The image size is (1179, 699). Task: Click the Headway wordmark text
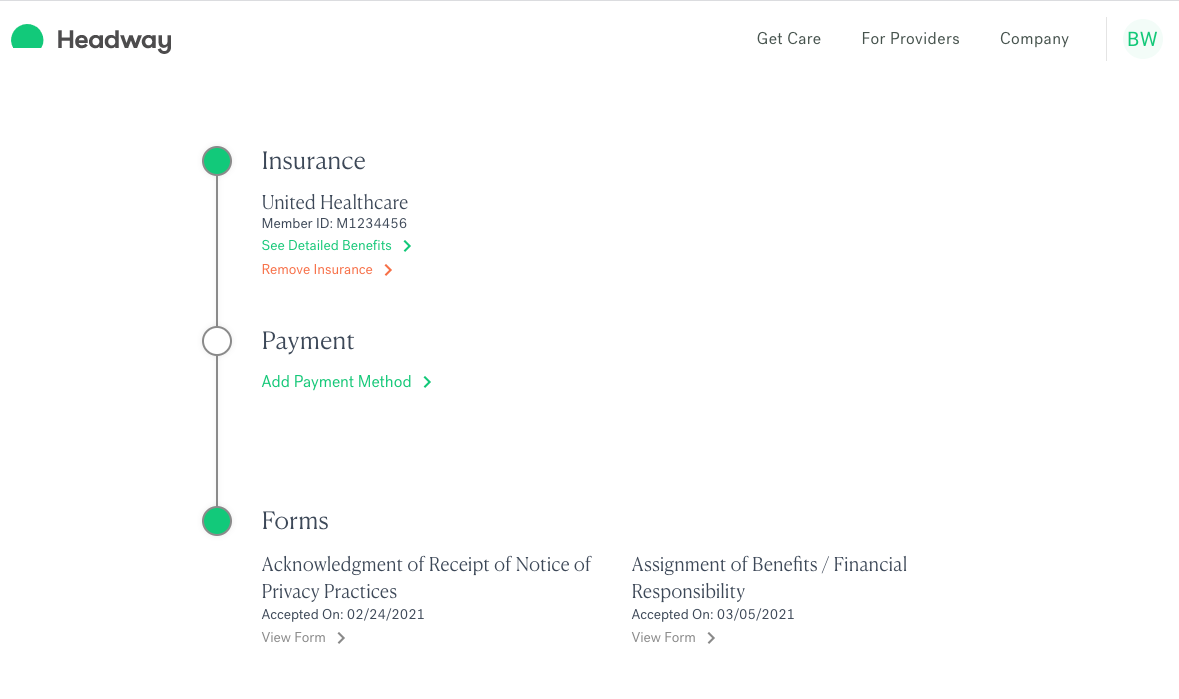point(114,40)
